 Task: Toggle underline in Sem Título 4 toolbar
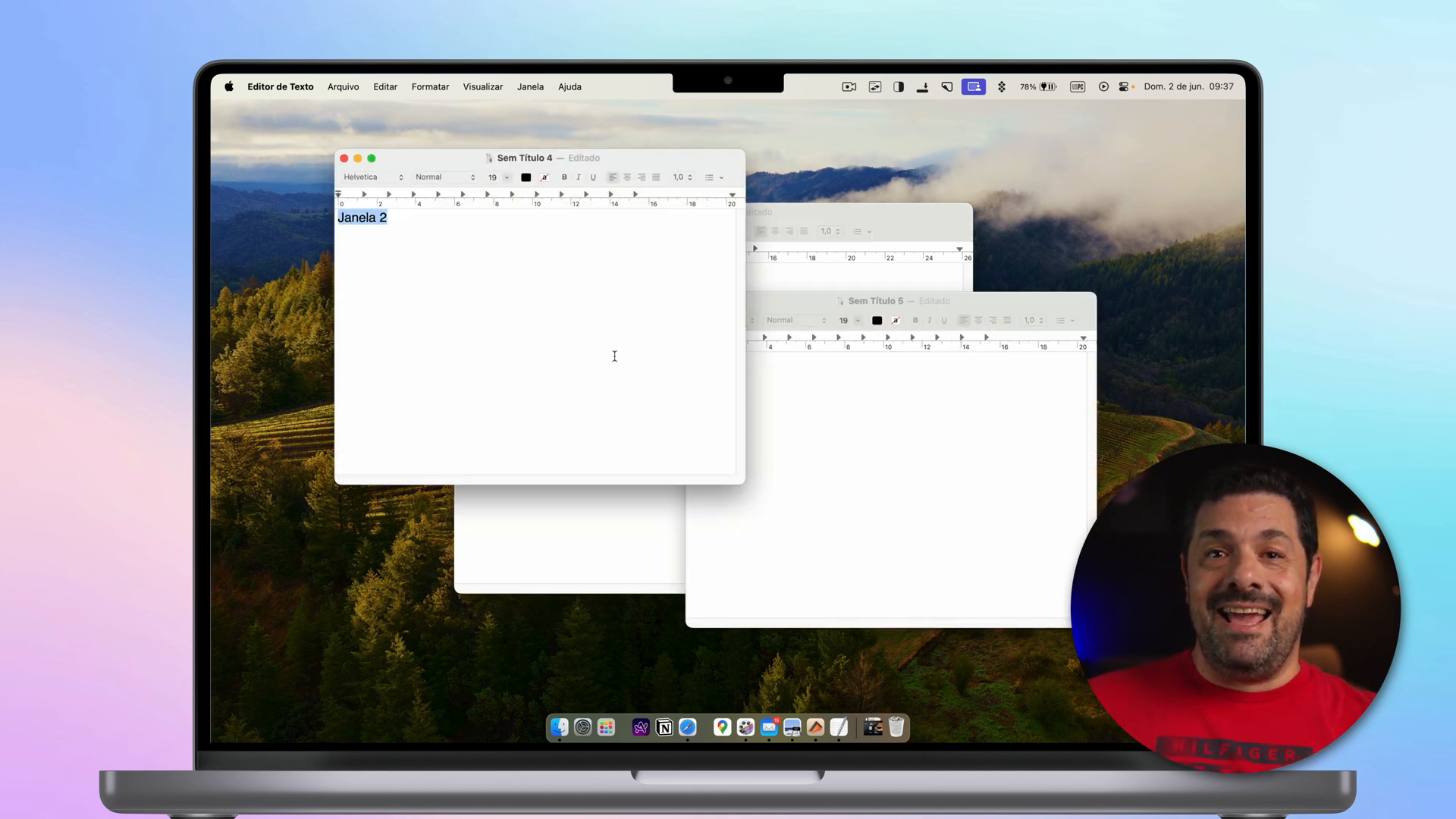593,177
